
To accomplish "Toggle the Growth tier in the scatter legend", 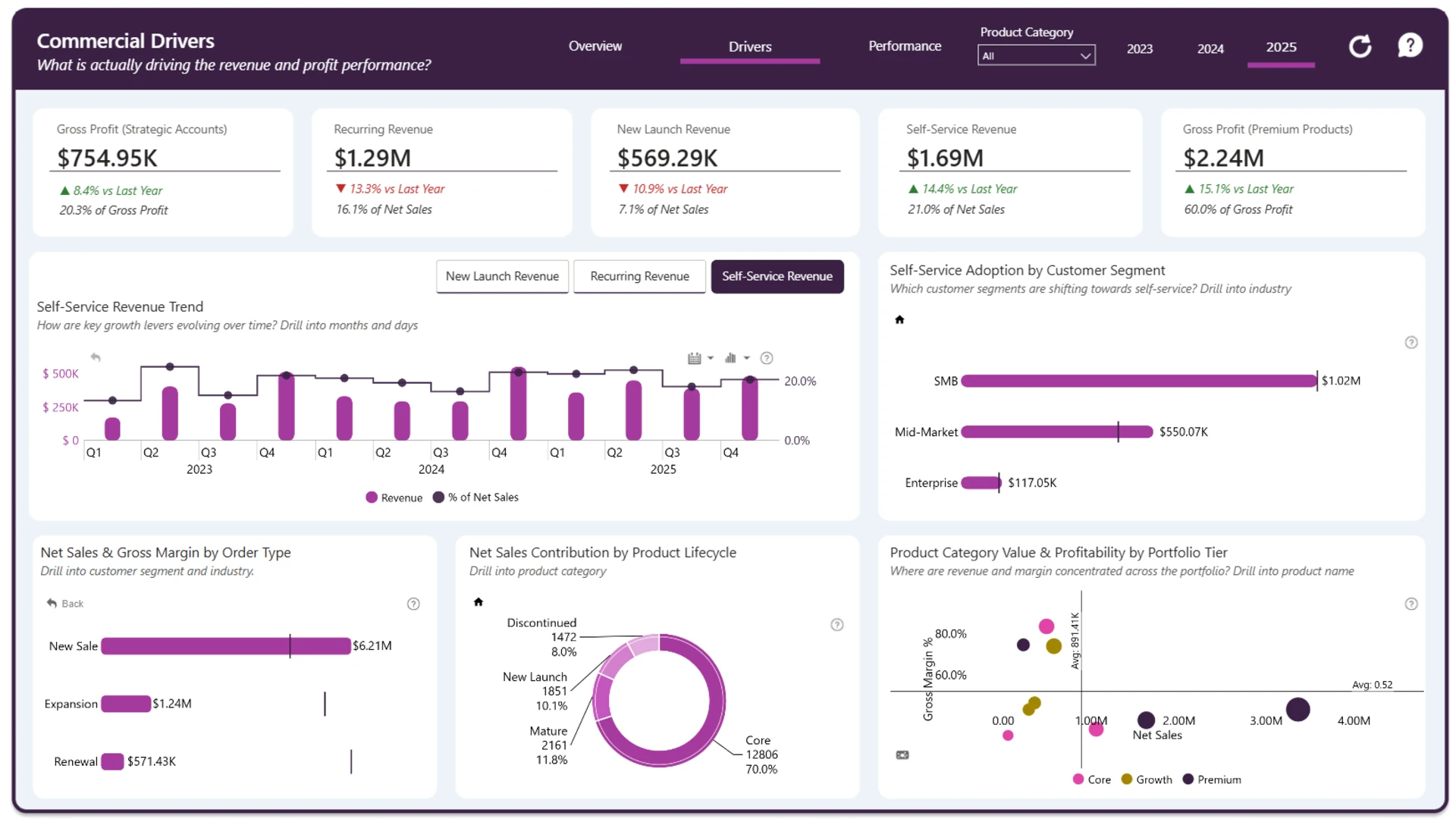I will tap(1147, 780).
